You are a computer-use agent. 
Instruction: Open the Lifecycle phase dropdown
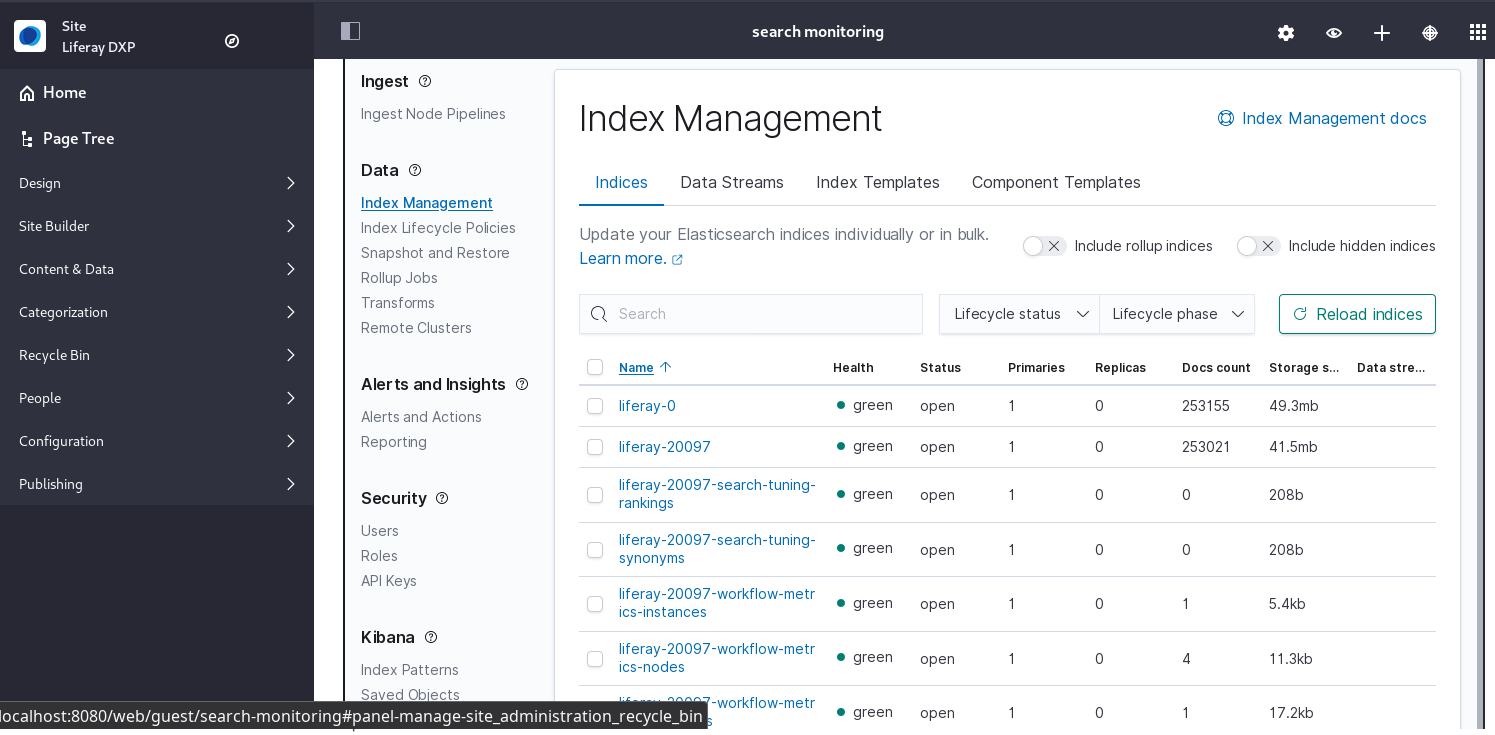[1177, 314]
